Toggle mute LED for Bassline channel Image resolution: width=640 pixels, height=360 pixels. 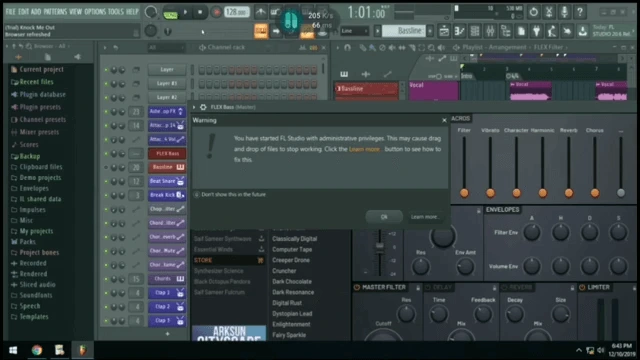(106, 167)
